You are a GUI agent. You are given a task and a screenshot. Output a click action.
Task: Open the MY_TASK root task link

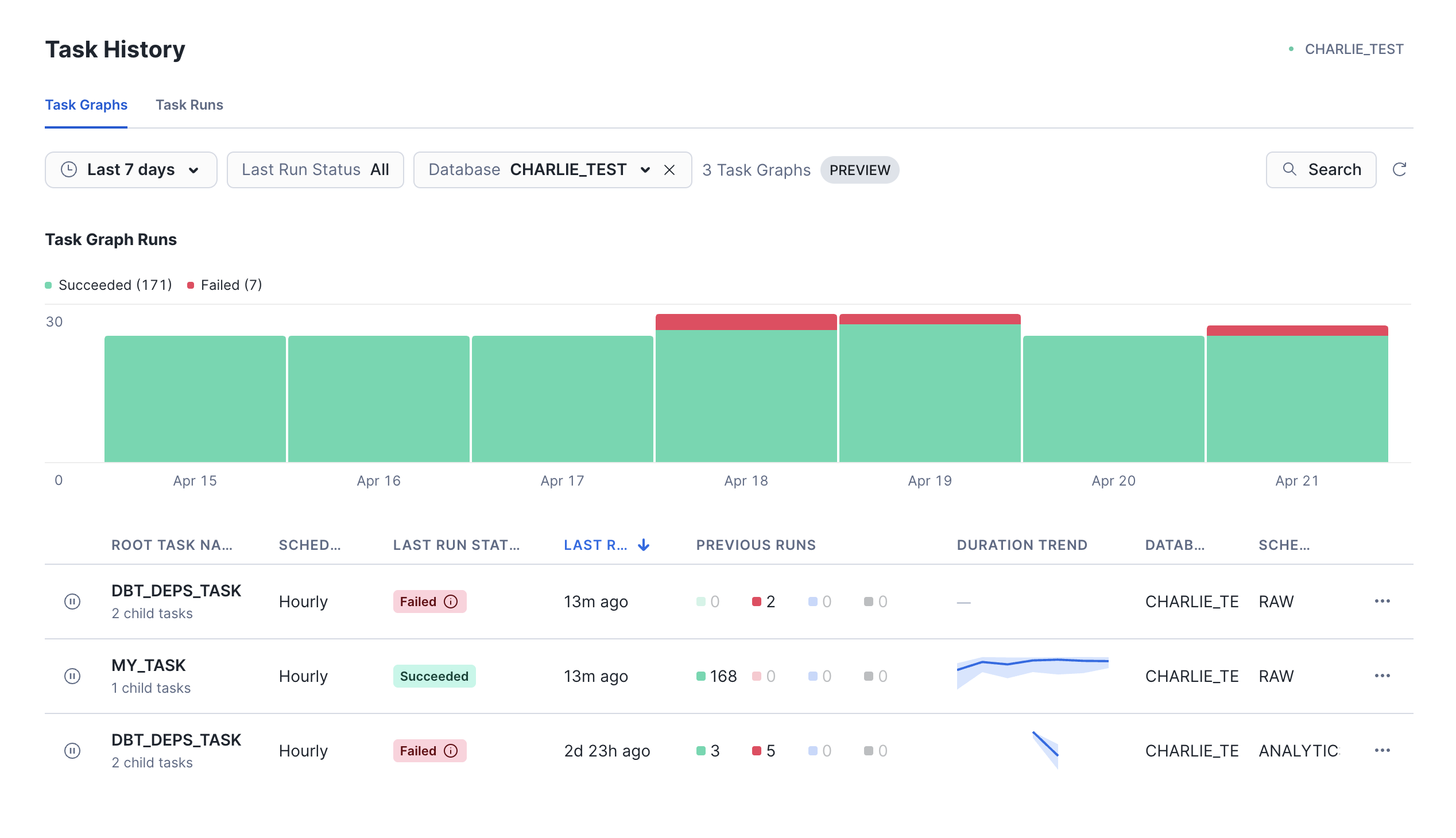point(148,665)
